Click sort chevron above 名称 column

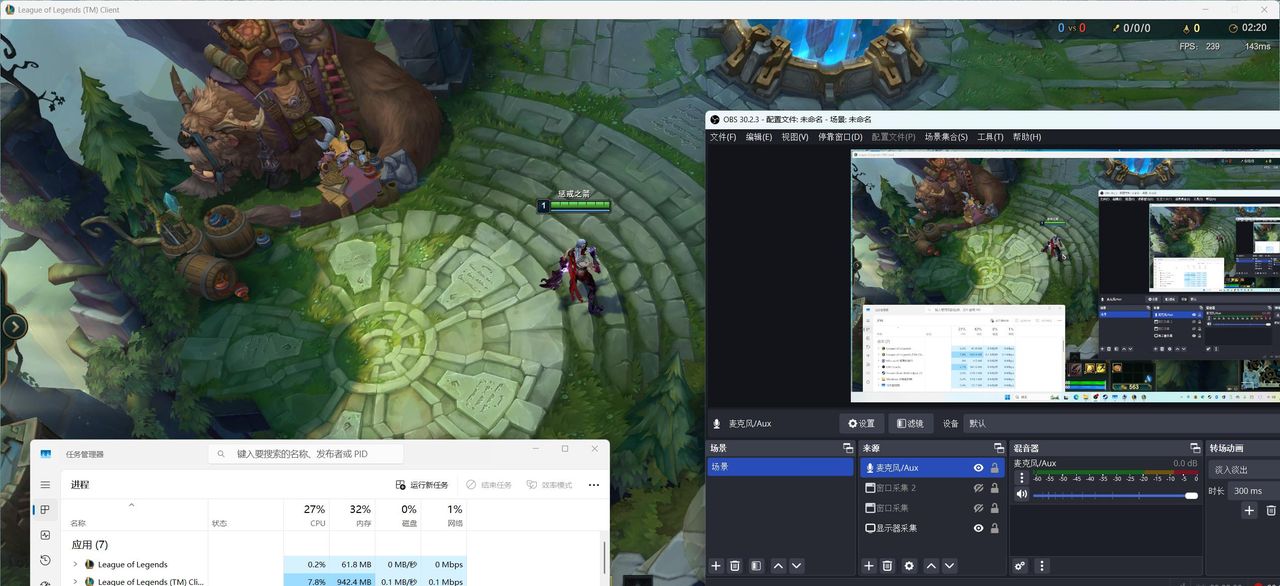131,506
